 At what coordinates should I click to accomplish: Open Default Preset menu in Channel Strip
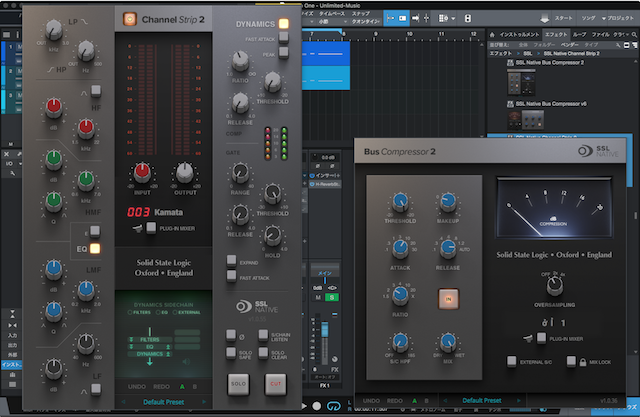pyautogui.click(x=163, y=402)
